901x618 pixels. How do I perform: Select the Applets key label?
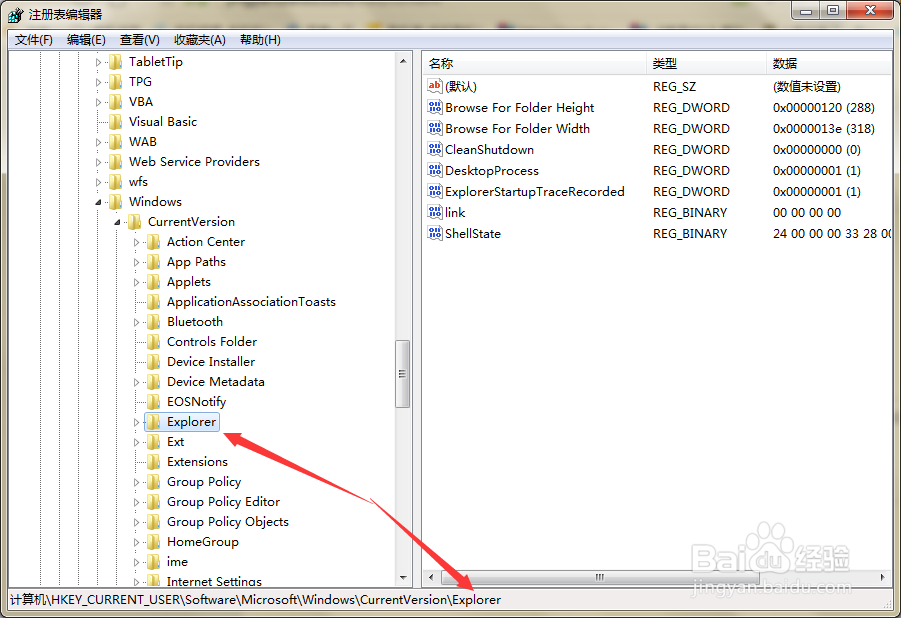click(189, 282)
